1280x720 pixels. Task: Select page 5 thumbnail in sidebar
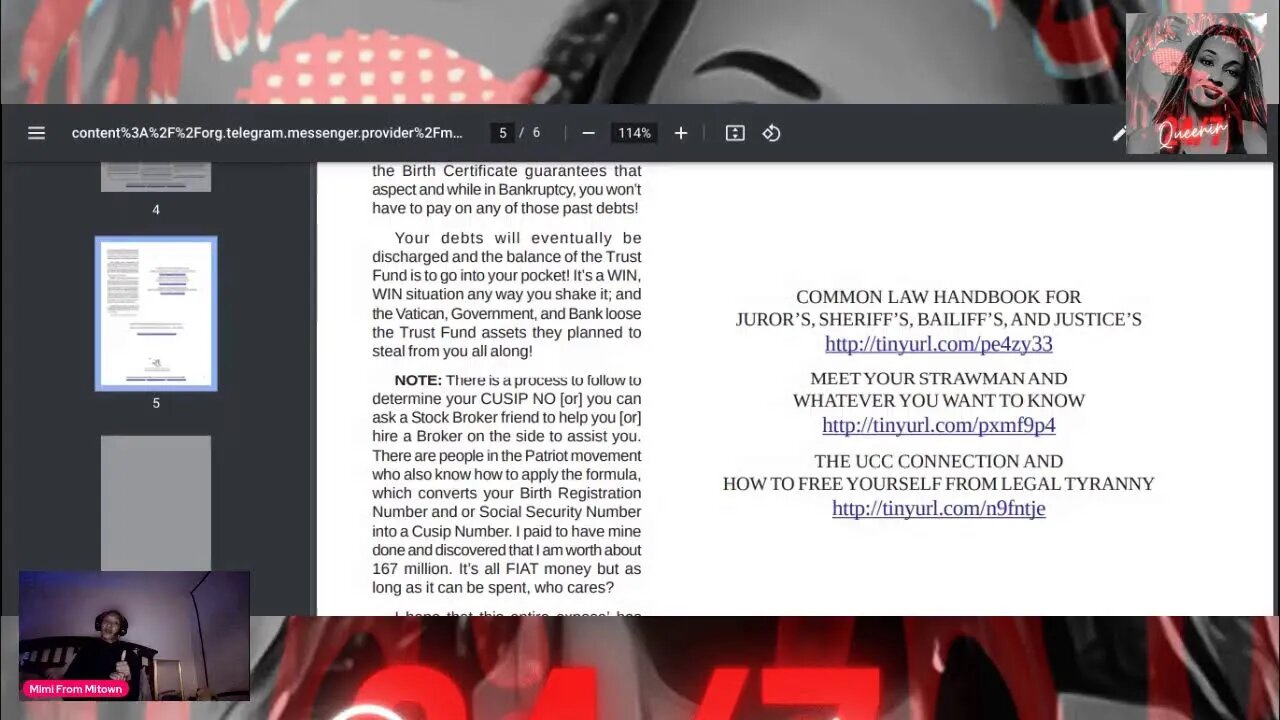156,314
